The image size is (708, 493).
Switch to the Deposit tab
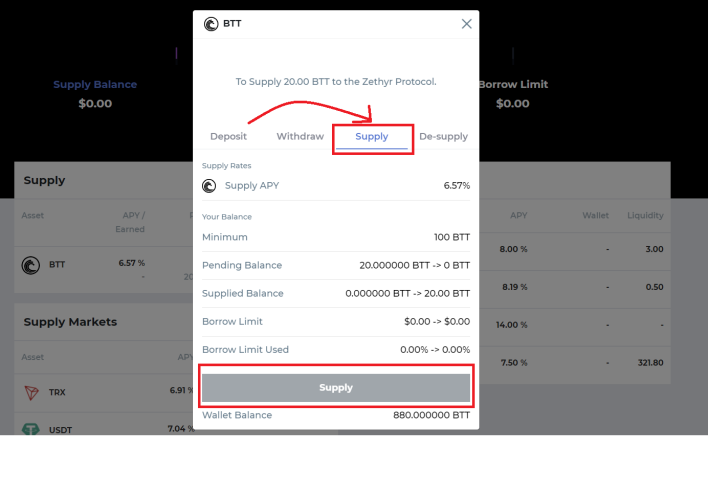[x=228, y=136]
